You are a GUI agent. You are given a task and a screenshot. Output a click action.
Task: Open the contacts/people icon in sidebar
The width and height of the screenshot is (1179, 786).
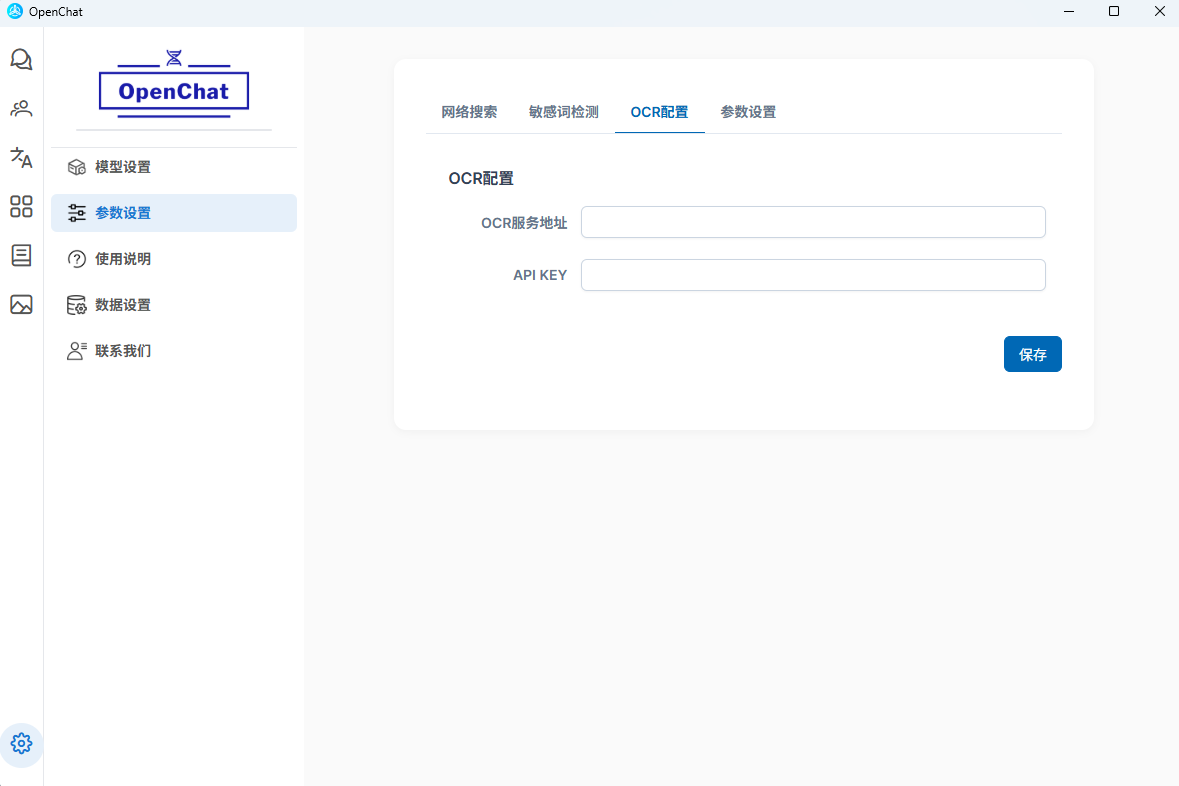click(21, 108)
